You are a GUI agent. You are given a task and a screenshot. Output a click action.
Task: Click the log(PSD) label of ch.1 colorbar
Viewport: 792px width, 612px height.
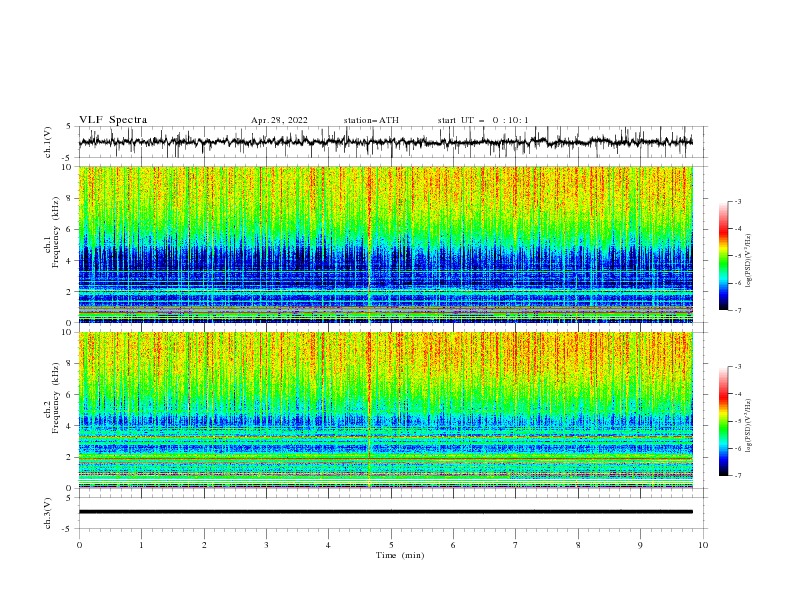[749, 261]
